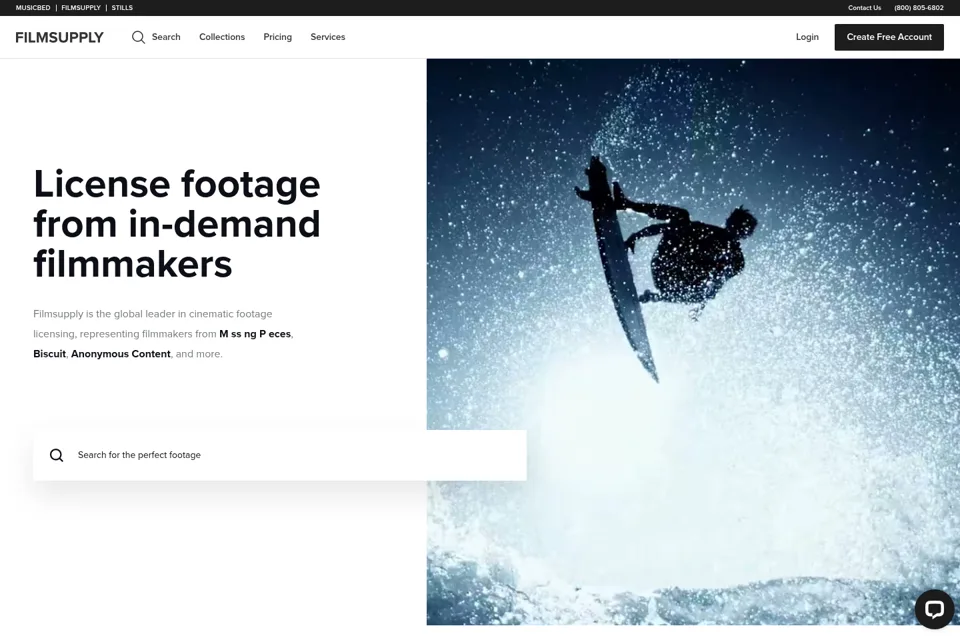Select FILMSUPPLY in the top bar
The image size is (960, 640).
point(81,8)
